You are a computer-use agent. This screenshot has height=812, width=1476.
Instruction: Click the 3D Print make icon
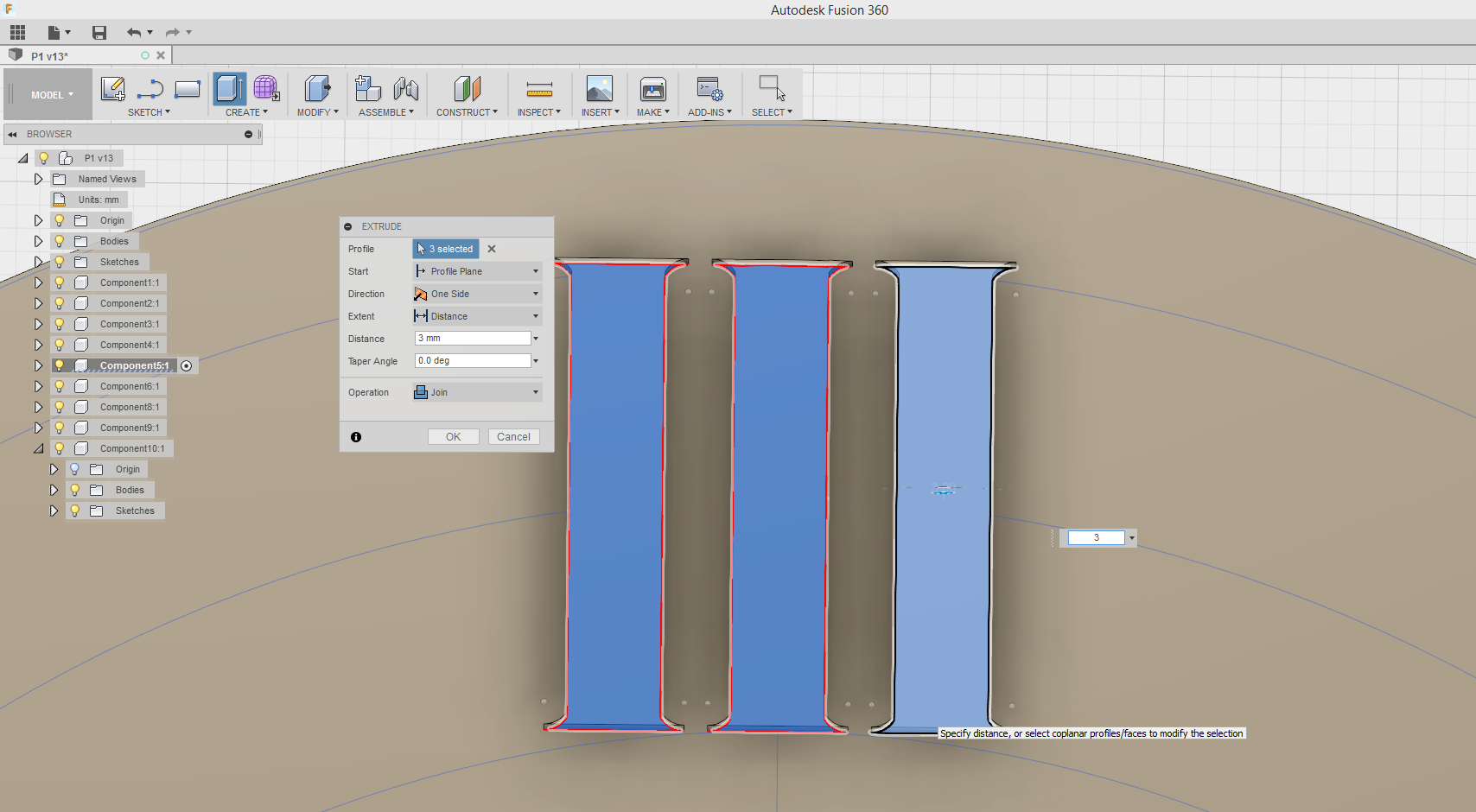(653, 89)
